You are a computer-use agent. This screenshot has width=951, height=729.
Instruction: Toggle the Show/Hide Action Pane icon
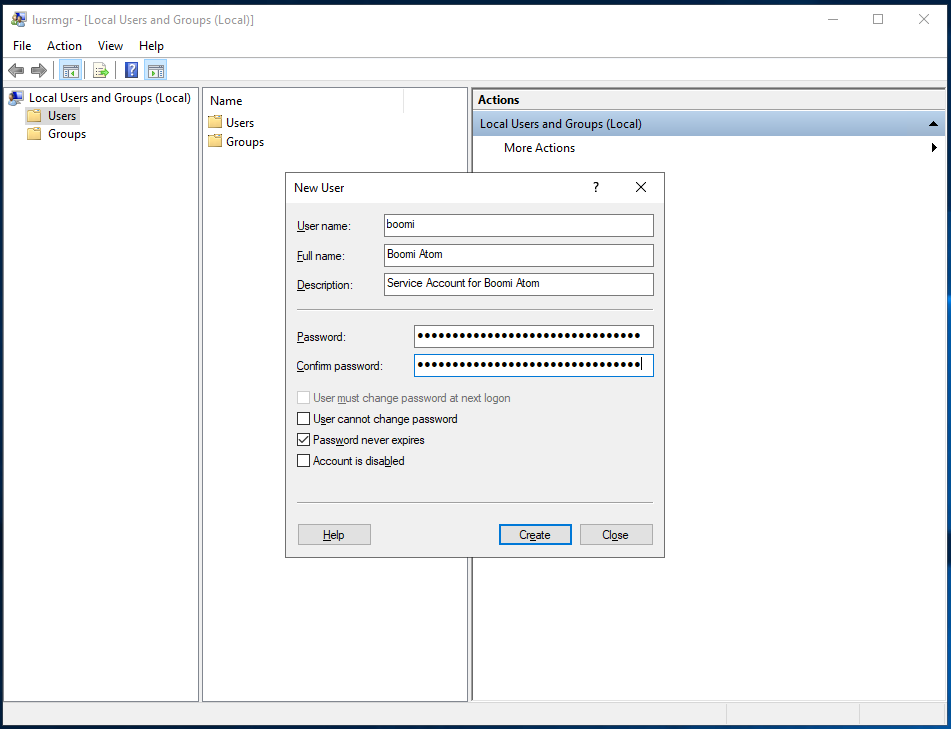pos(156,70)
